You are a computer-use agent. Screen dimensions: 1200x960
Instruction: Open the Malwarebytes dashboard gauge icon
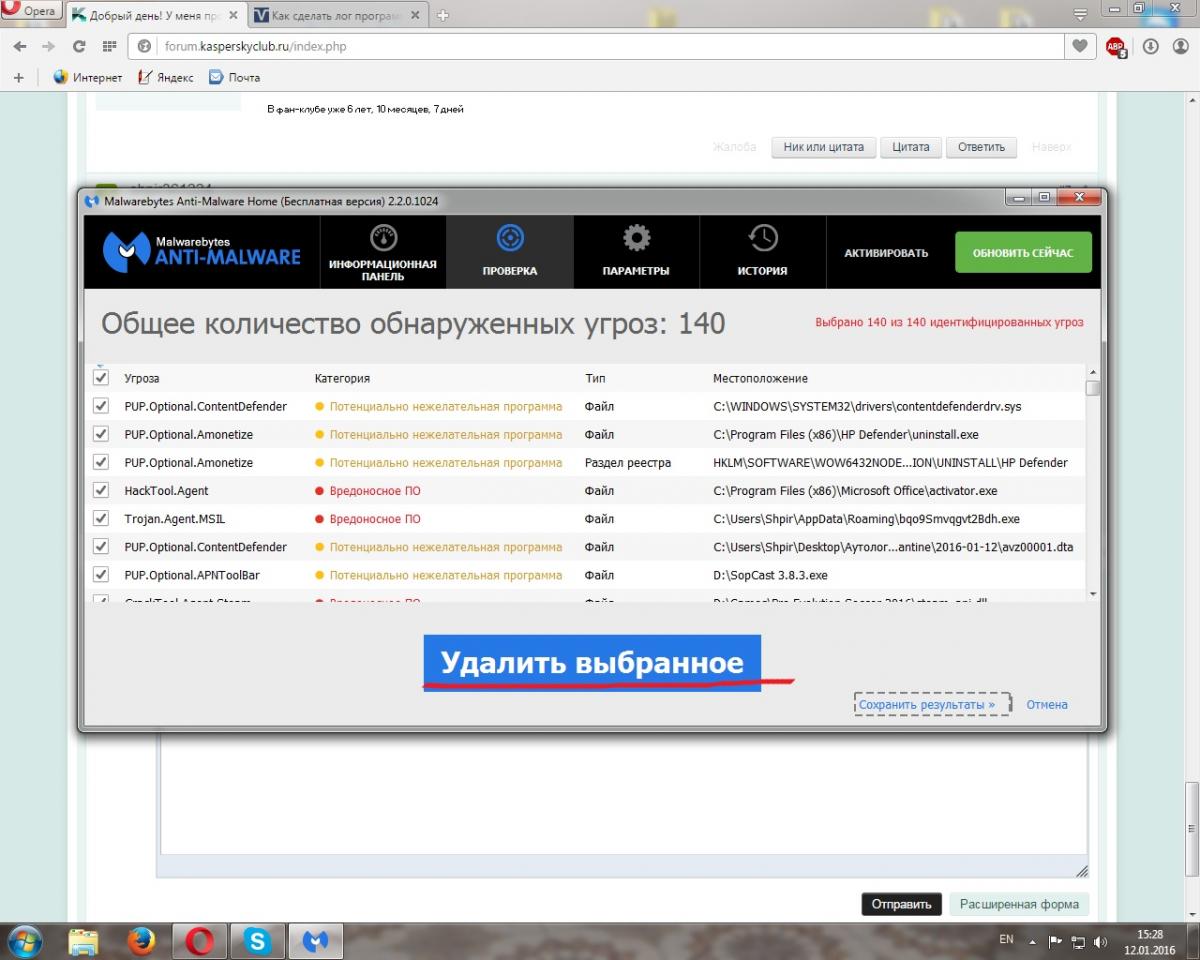[x=383, y=239]
